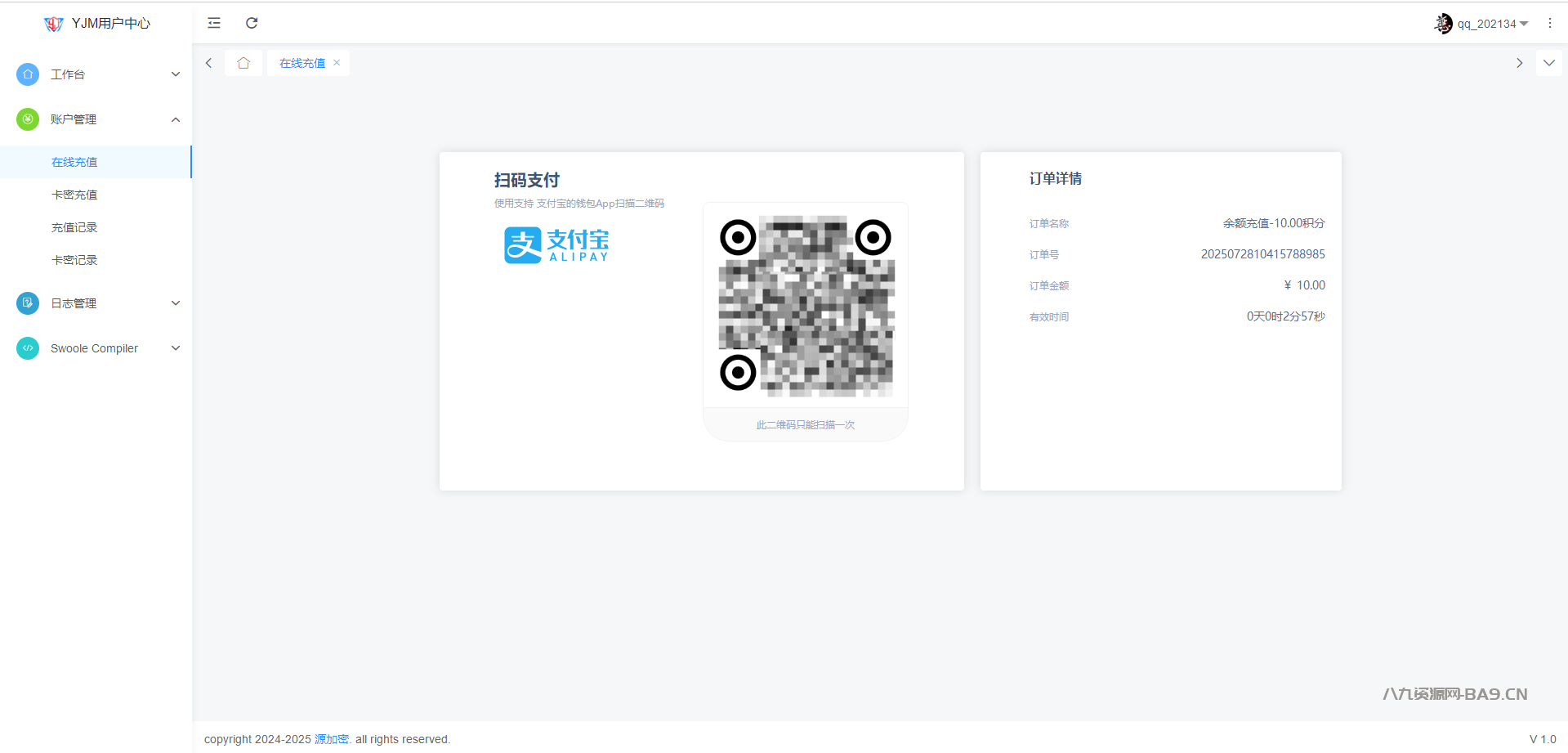The height and width of the screenshot is (753, 1568).
Task: Click the YJM user center logo
Action: 54,24
